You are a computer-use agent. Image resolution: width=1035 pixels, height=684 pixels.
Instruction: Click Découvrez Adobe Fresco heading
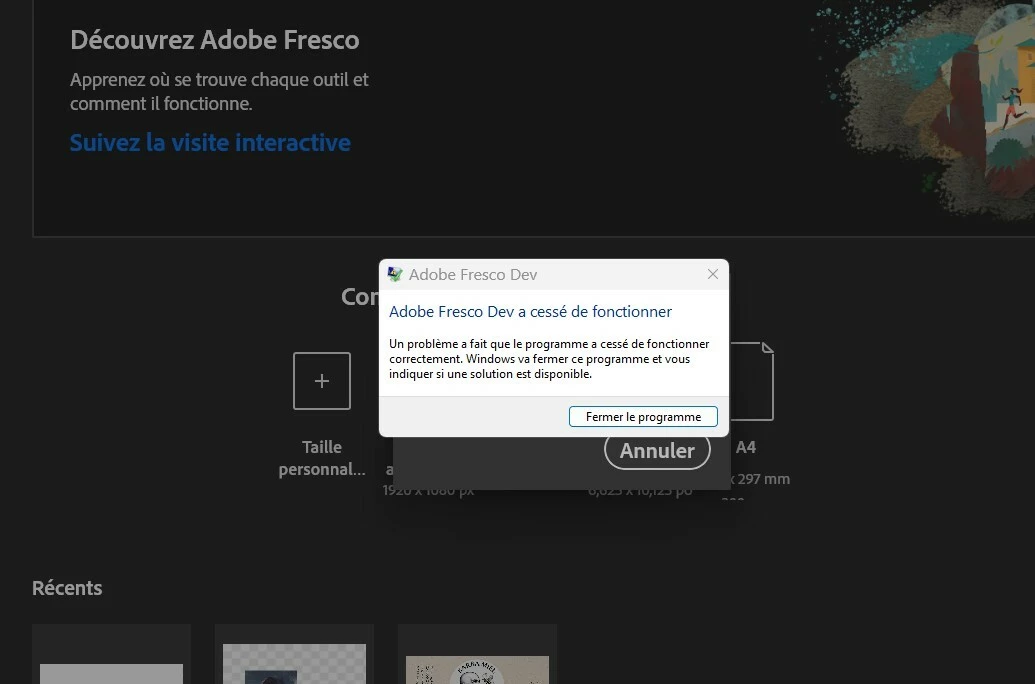pos(215,40)
